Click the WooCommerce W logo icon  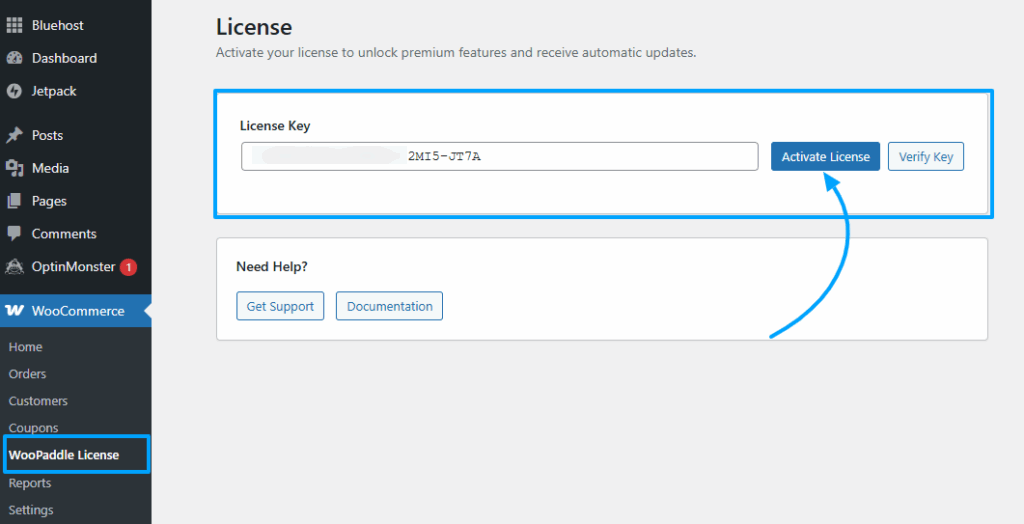14,311
